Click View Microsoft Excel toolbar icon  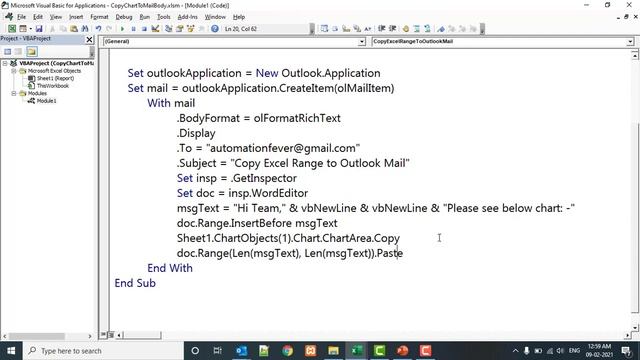[x=12, y=29]
